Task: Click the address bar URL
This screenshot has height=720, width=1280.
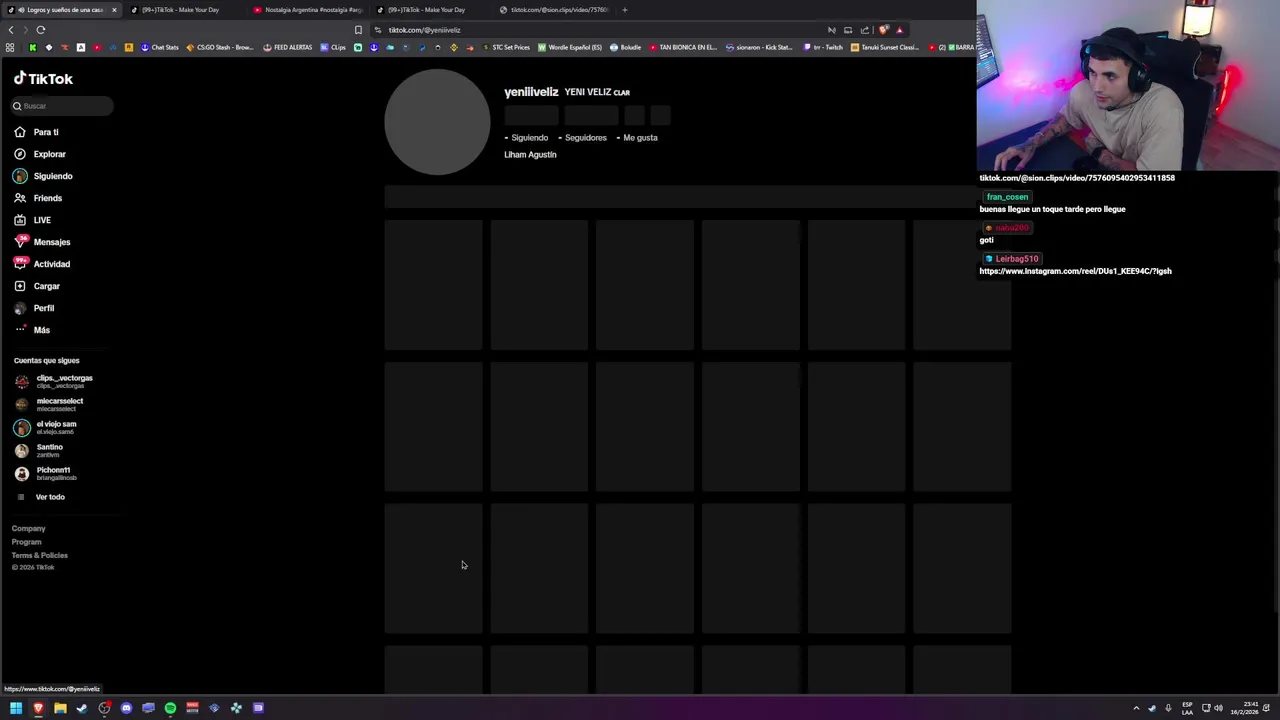Action: tap(424, 30)
